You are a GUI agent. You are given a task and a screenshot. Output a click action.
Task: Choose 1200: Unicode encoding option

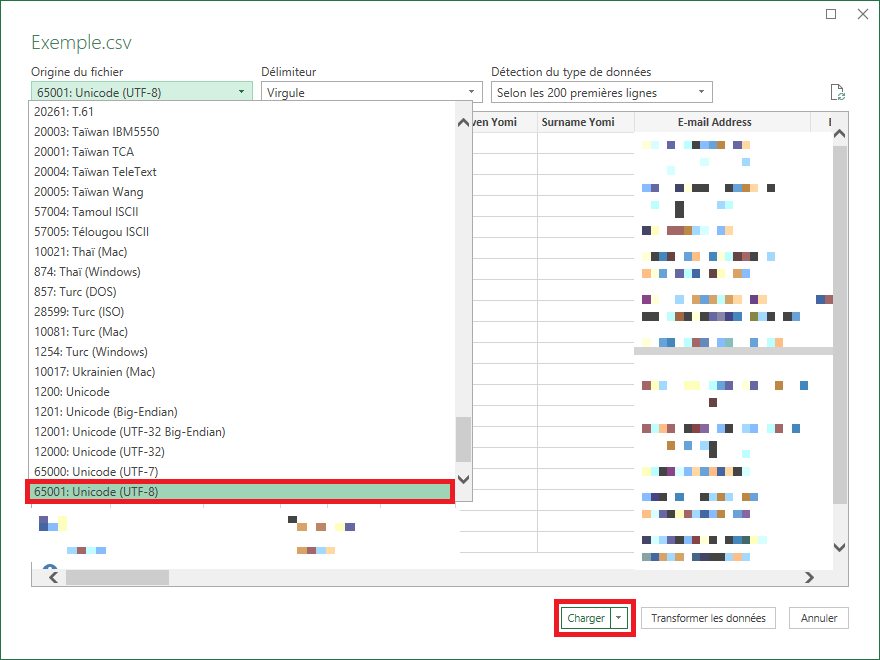(x=72, y=392)
